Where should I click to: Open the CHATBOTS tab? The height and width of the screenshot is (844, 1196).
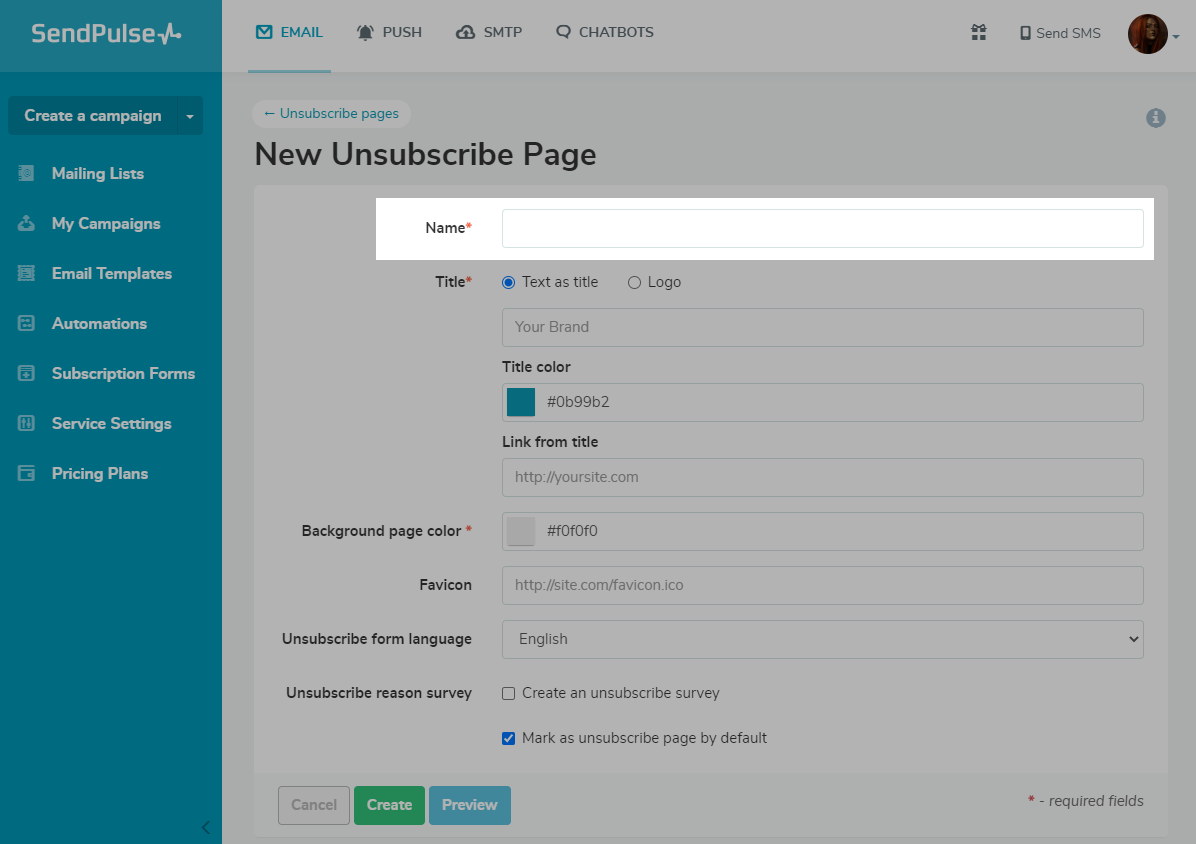pos(605,33)
